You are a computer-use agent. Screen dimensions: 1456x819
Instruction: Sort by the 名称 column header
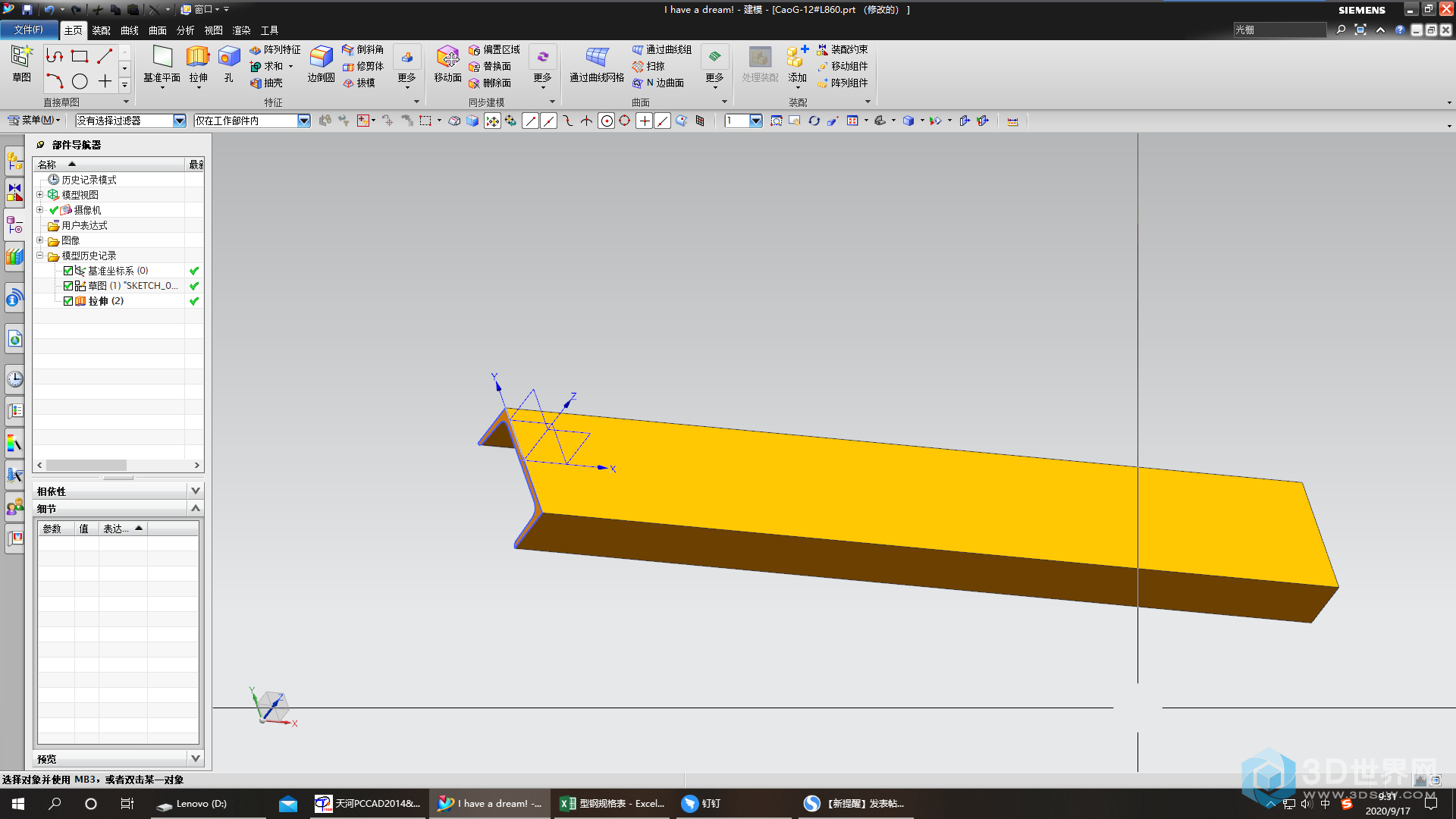coord(108,165)
